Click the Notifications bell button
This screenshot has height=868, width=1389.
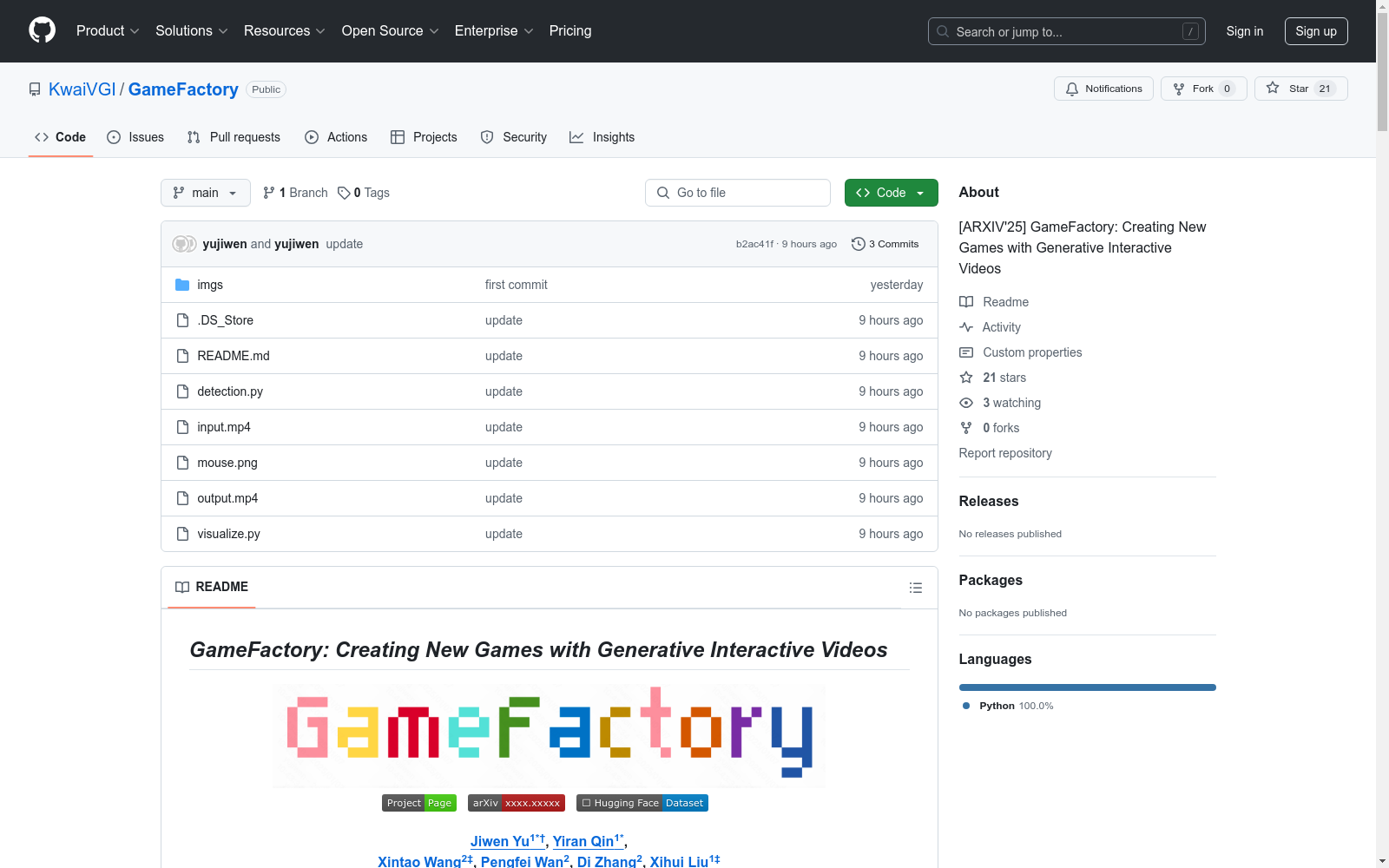click(x=1103, y=89)
